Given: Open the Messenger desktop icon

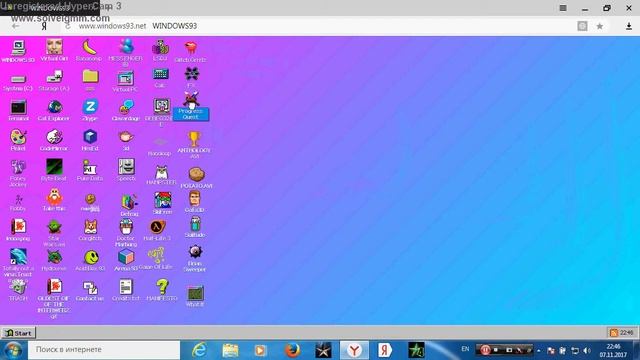Looking at the screenshot, I should [x=126, y=47].
